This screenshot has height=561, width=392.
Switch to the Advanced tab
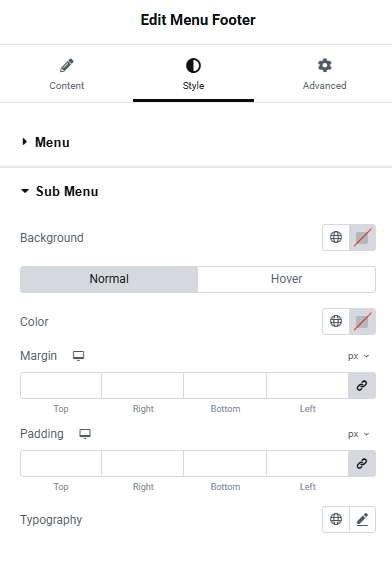tap(324, 74)
